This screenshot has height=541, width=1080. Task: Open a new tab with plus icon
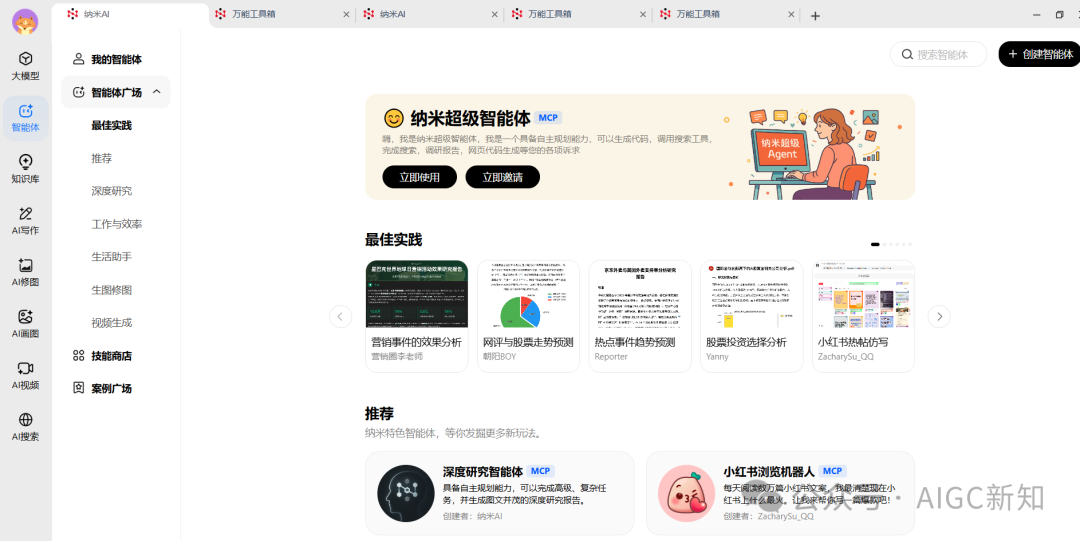tap(815, 16)
